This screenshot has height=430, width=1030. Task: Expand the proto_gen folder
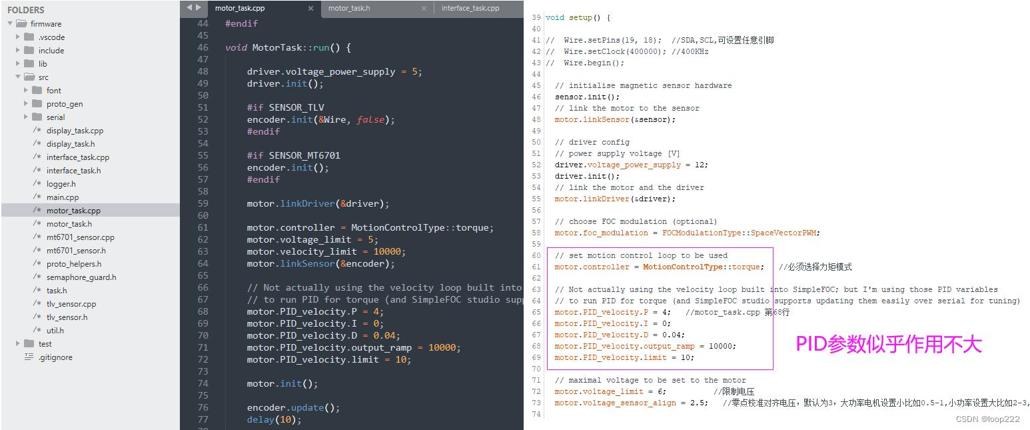click(x=26, y=104)
